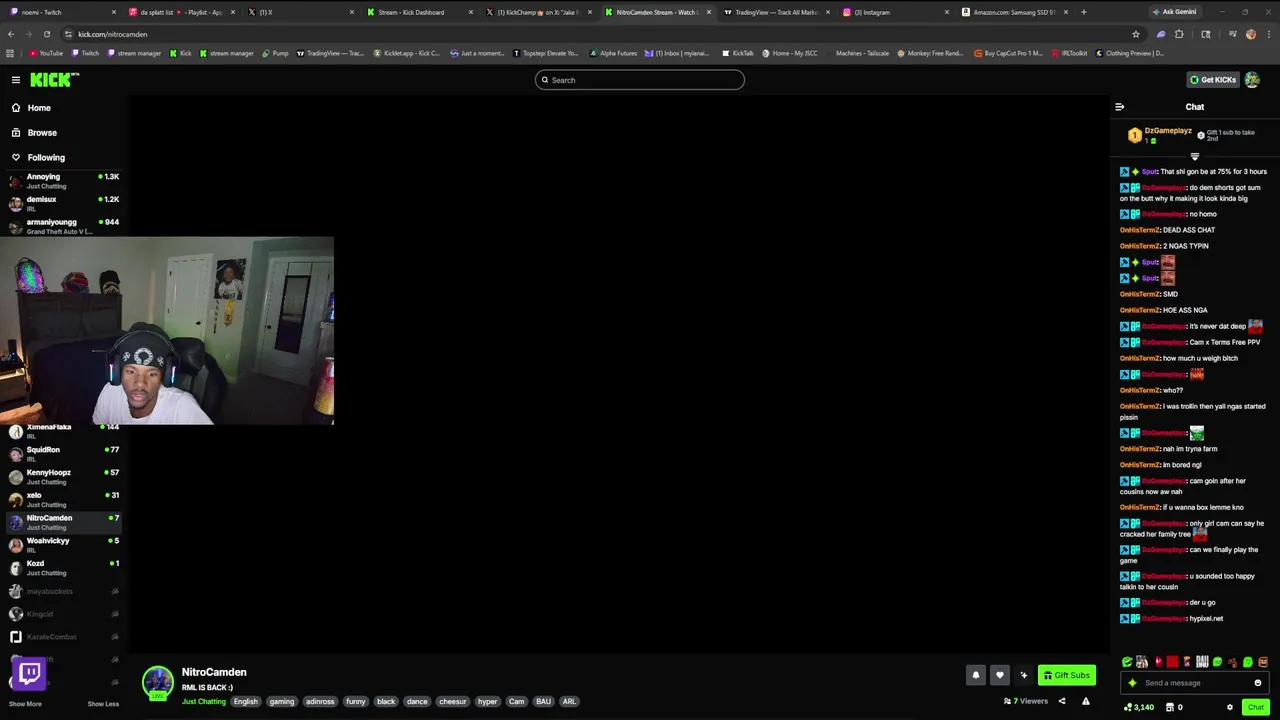Switch to the Amazon Samsung SSD tab
Image resolution: width=1280 pixels, height=720 pixels.
pyautogui.click(x=1015, y=12)
